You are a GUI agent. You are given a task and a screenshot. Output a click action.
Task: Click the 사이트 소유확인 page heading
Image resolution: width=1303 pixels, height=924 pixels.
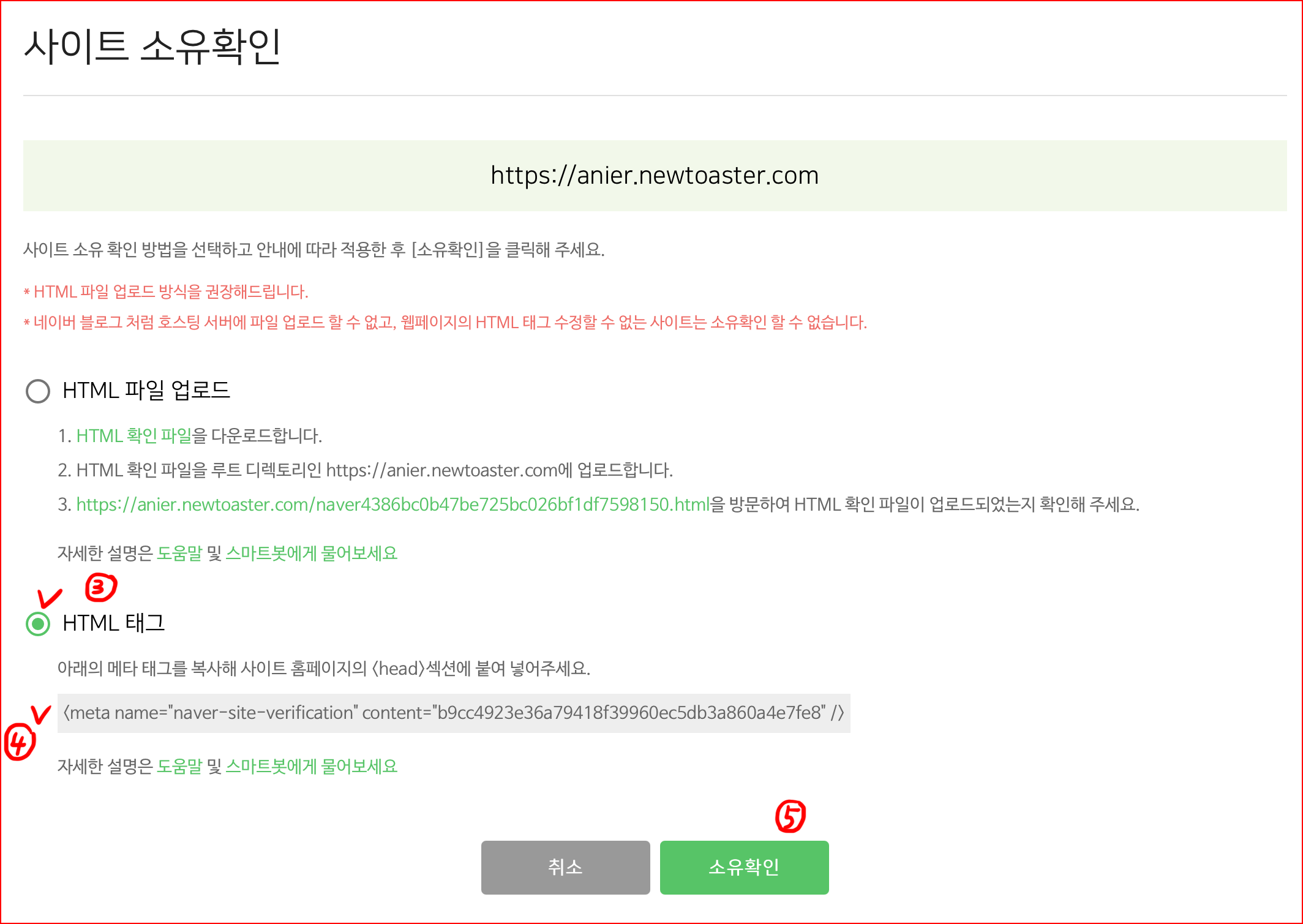tap(152, 47)
